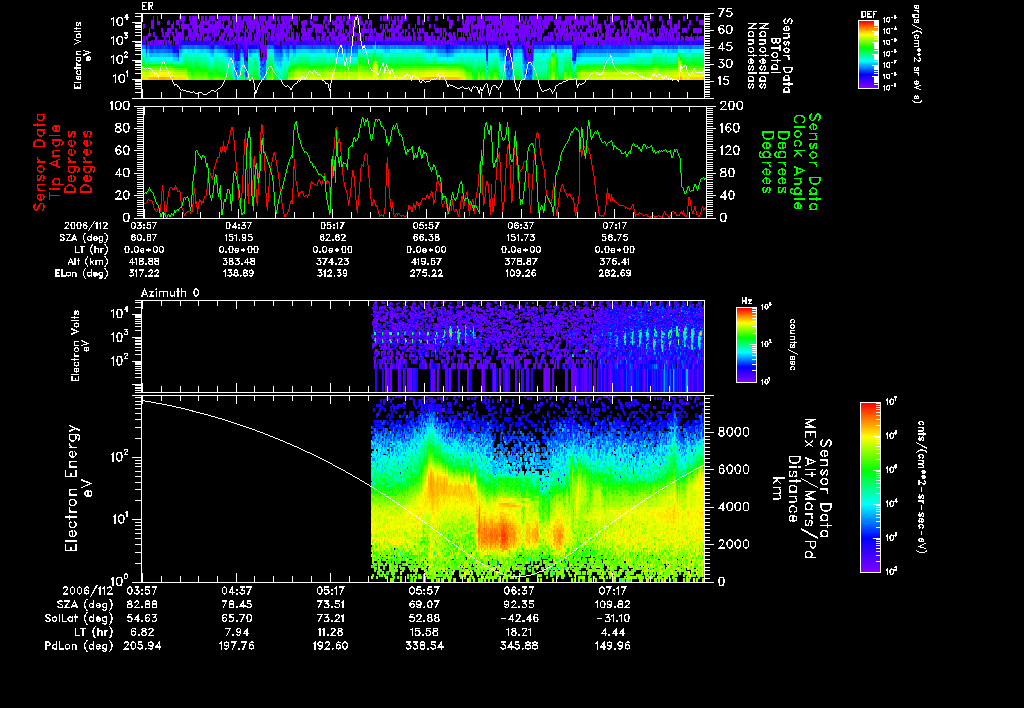Click the 'ergs/(cm**2 sr eV s)' units label
Screen dimensions: 1024x708
click(x=916, y=54)
